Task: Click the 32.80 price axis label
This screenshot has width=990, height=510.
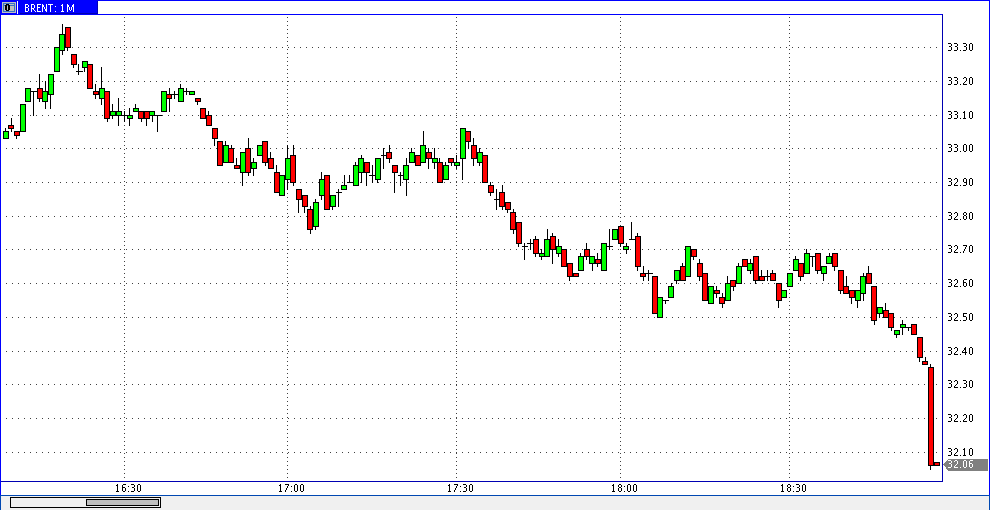Action: pyautogui.click(x=960, y=216)
